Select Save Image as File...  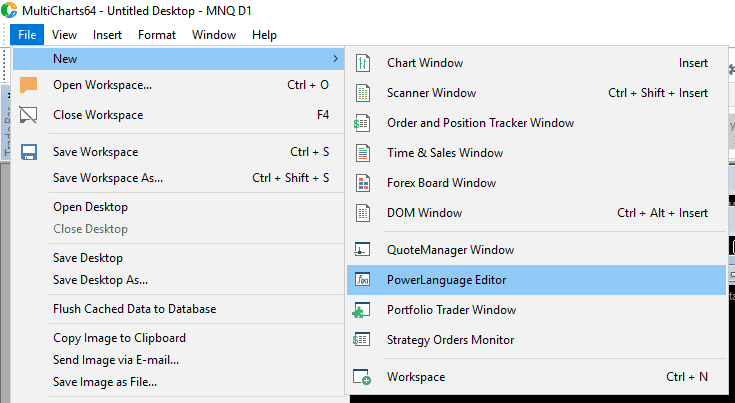(179, 382)
